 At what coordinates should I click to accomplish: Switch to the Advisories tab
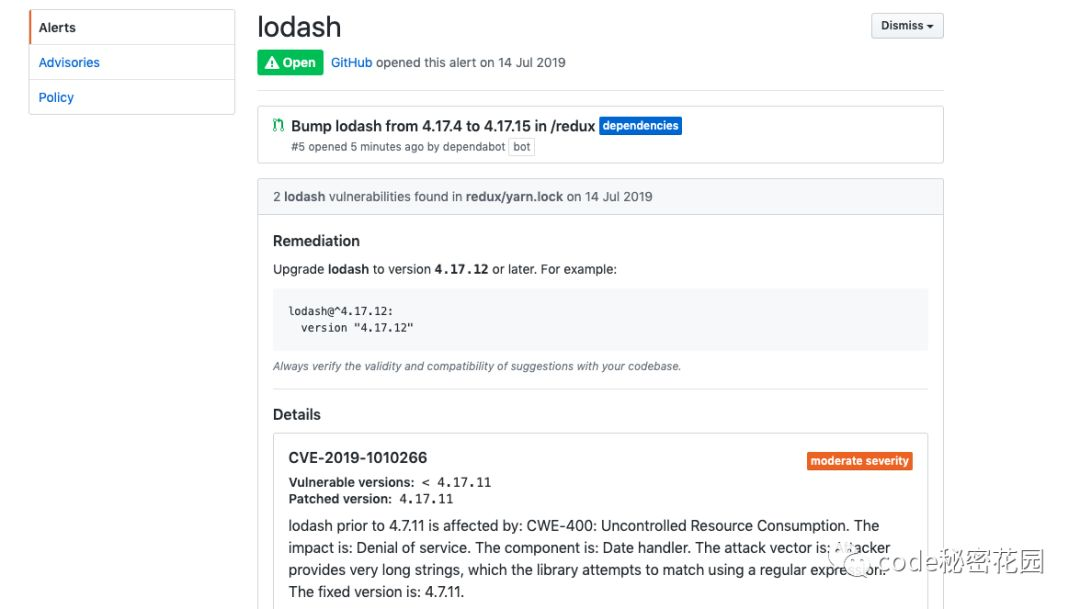(x=69, y=62)
